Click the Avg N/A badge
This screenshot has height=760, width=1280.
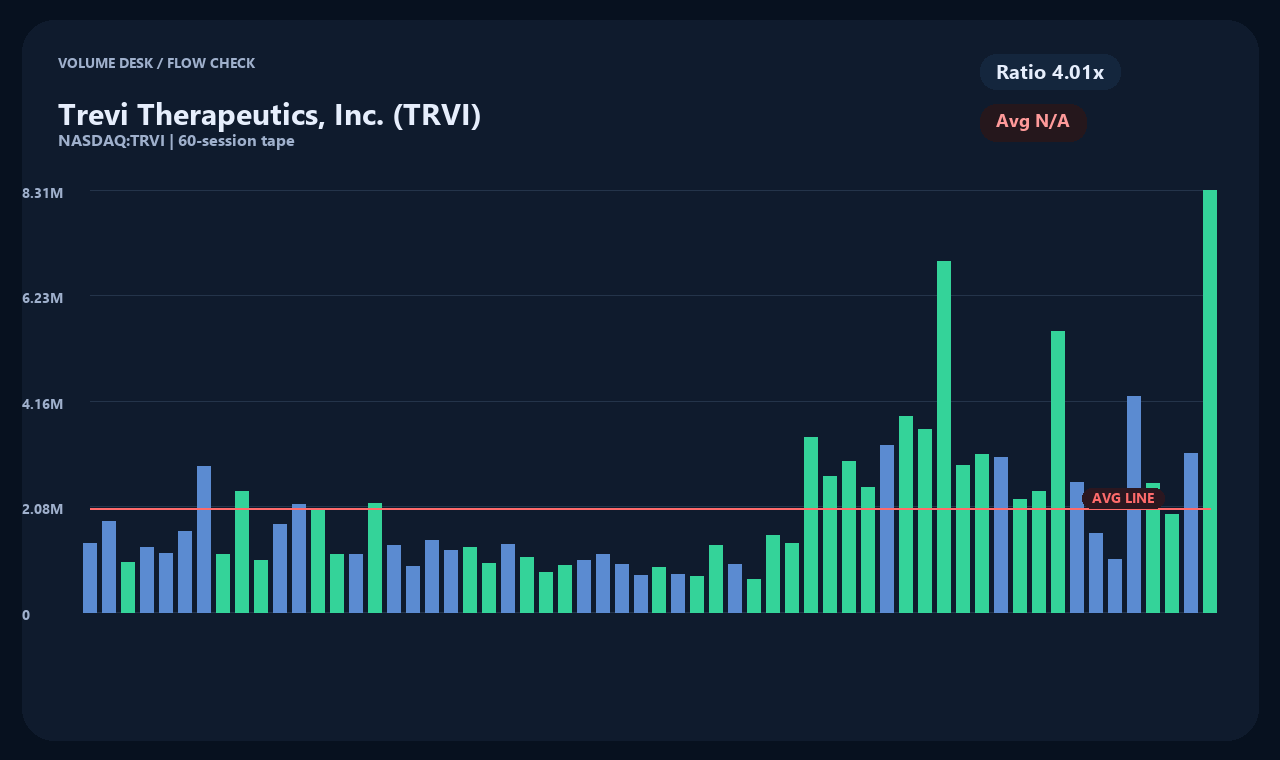(x=1033, y=122)
